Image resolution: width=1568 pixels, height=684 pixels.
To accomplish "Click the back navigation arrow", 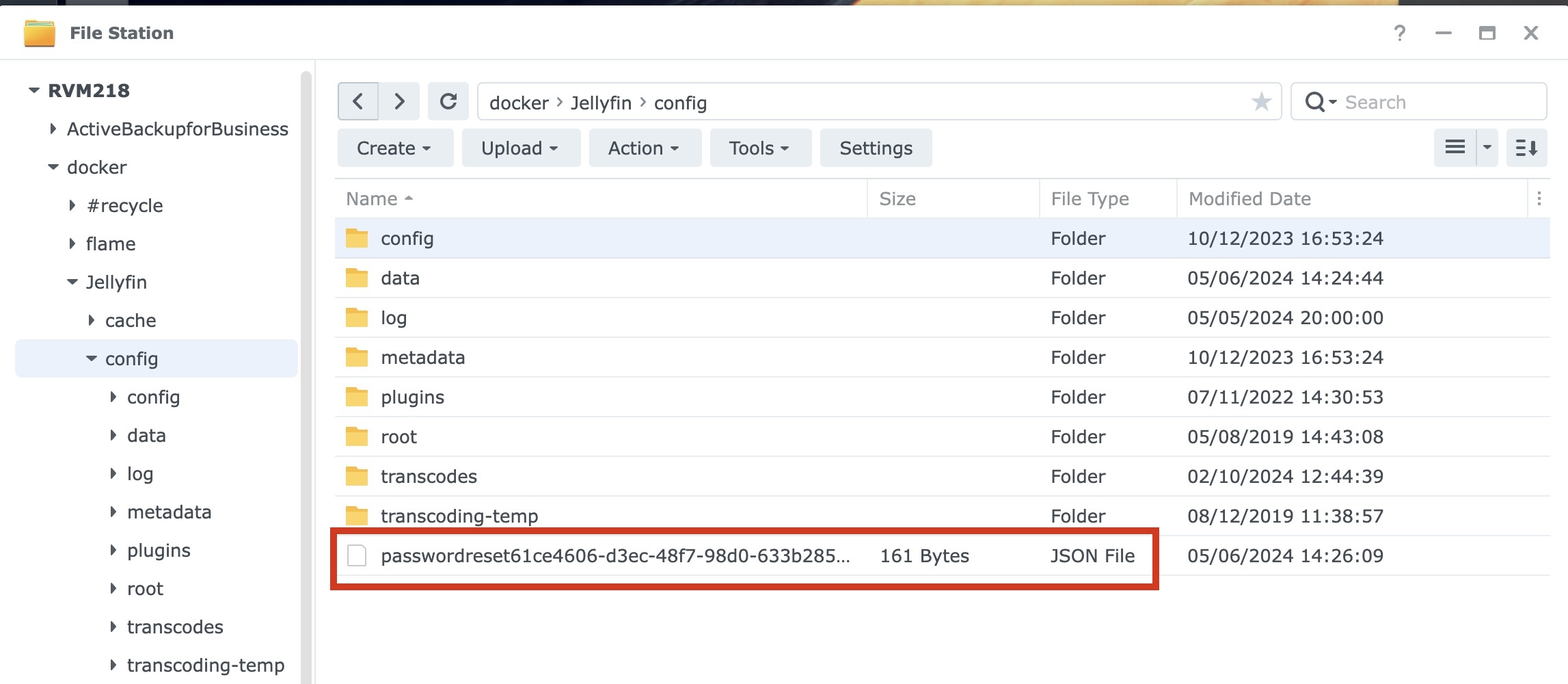I will pos(357,102).
